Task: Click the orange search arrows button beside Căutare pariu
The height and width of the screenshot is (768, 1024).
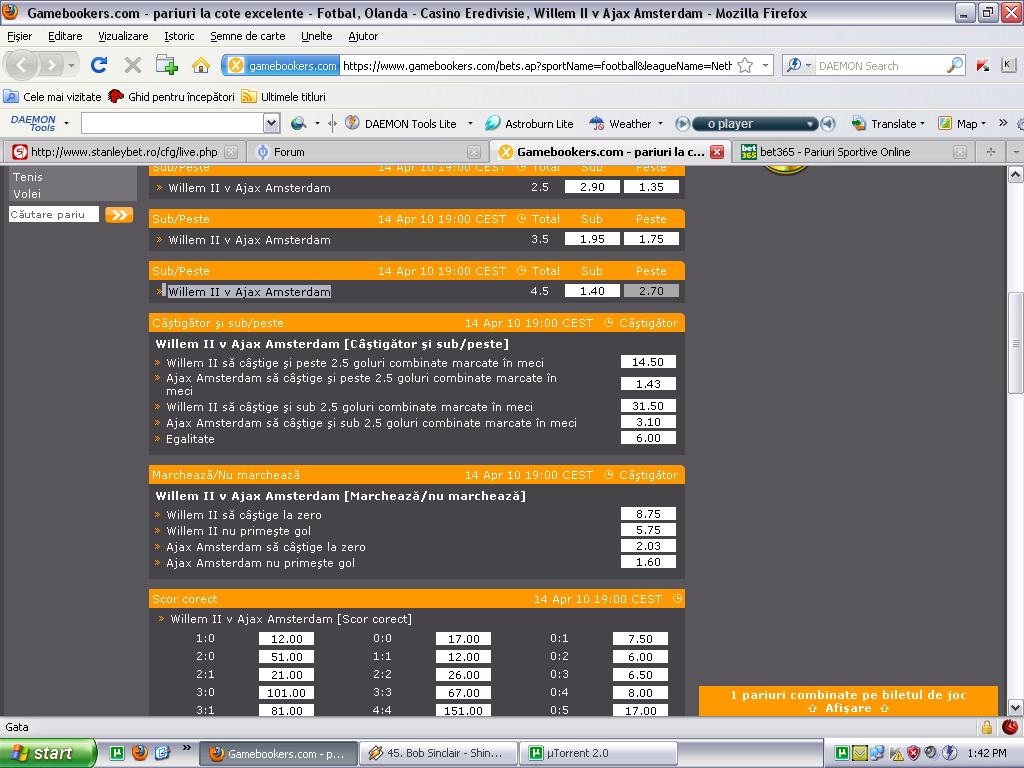Action: (x=119, y=214)
